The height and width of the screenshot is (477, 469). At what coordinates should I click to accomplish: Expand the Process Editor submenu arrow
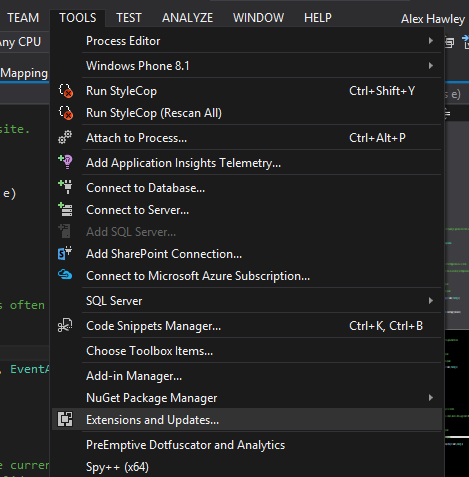pos(431,41)
